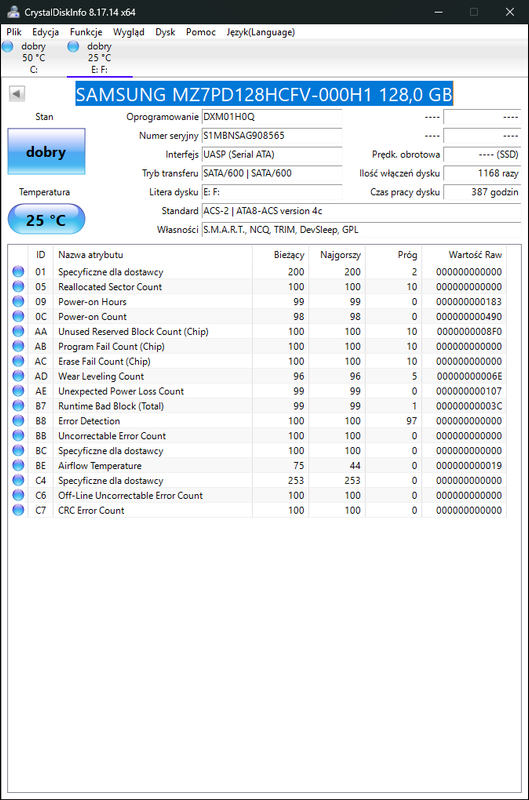The image size is (529, 800).
Task: Click the previous disk arrow button
Action: click(x=17, y=94)
